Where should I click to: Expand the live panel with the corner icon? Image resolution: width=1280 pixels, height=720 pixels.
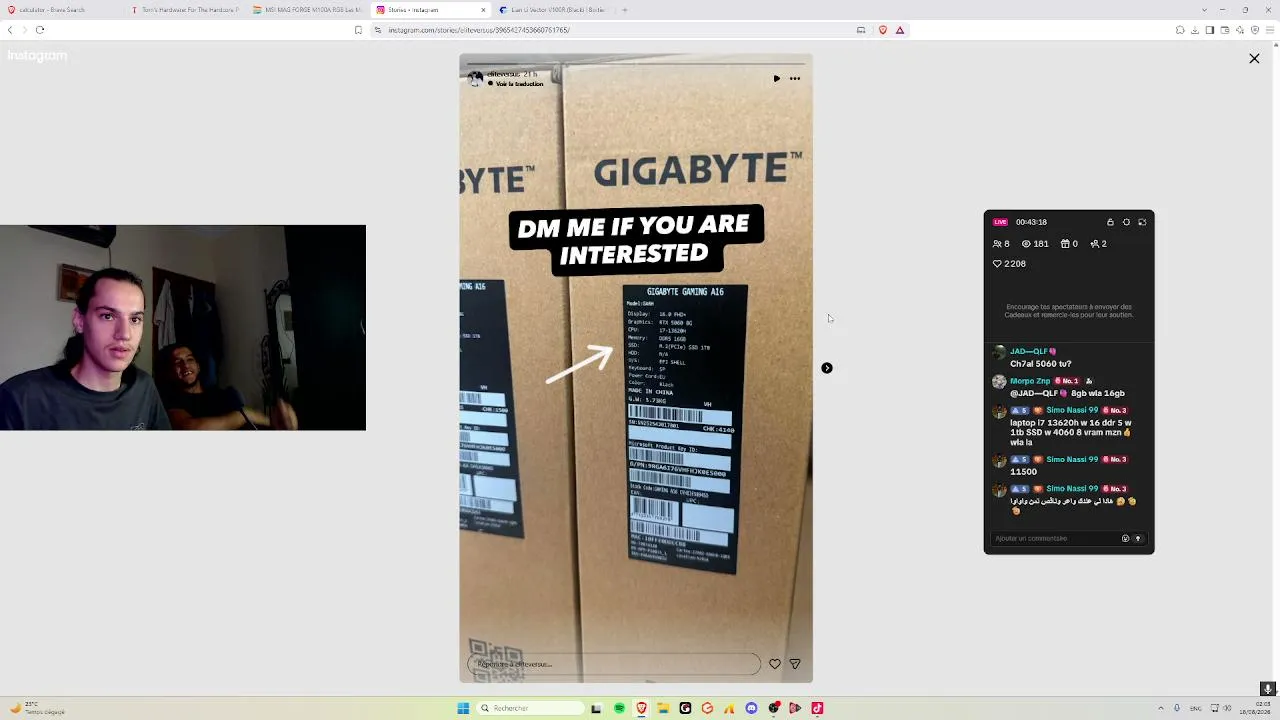tap(1142, 222)
